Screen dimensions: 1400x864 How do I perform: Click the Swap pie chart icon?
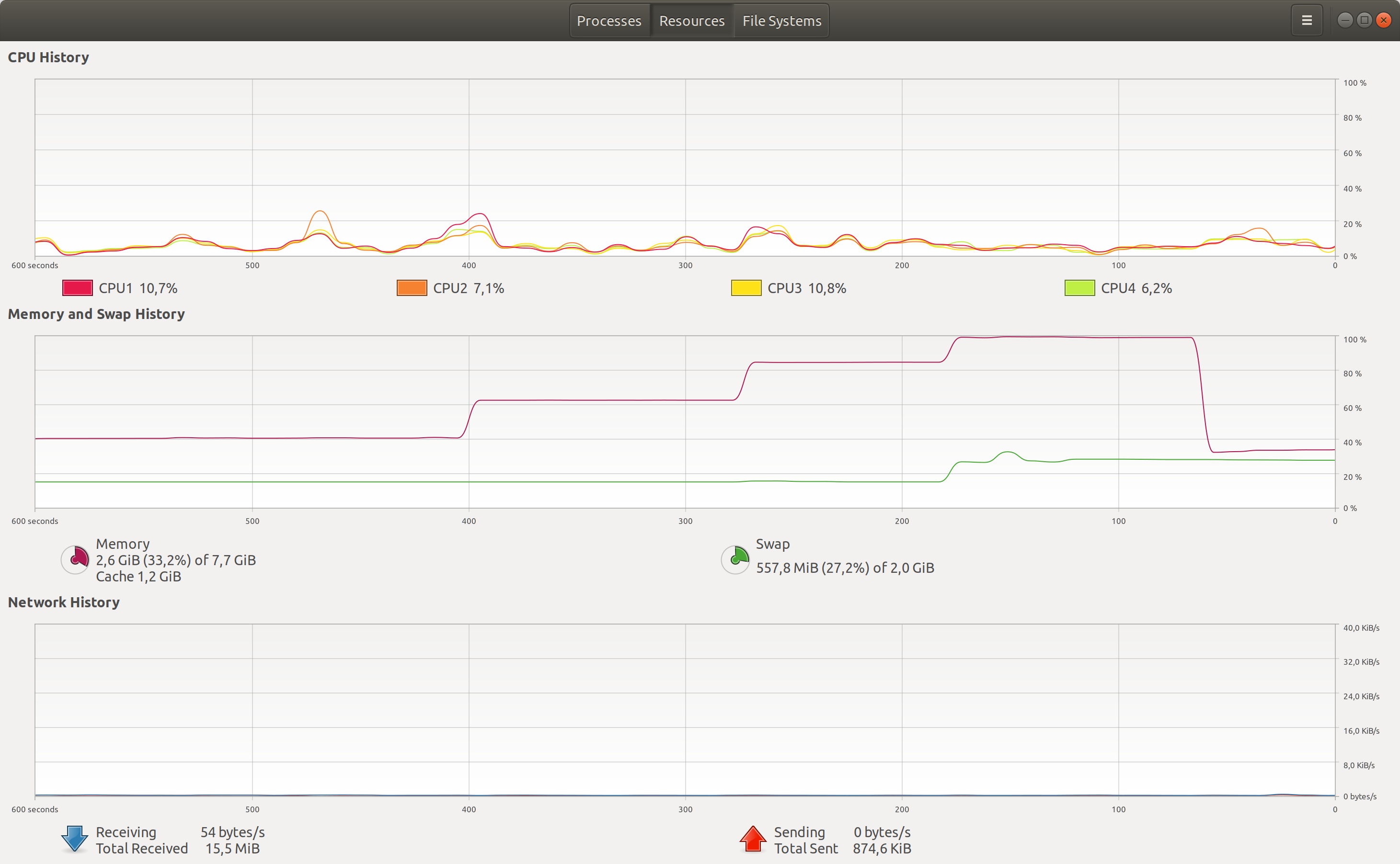click(735, 559)
